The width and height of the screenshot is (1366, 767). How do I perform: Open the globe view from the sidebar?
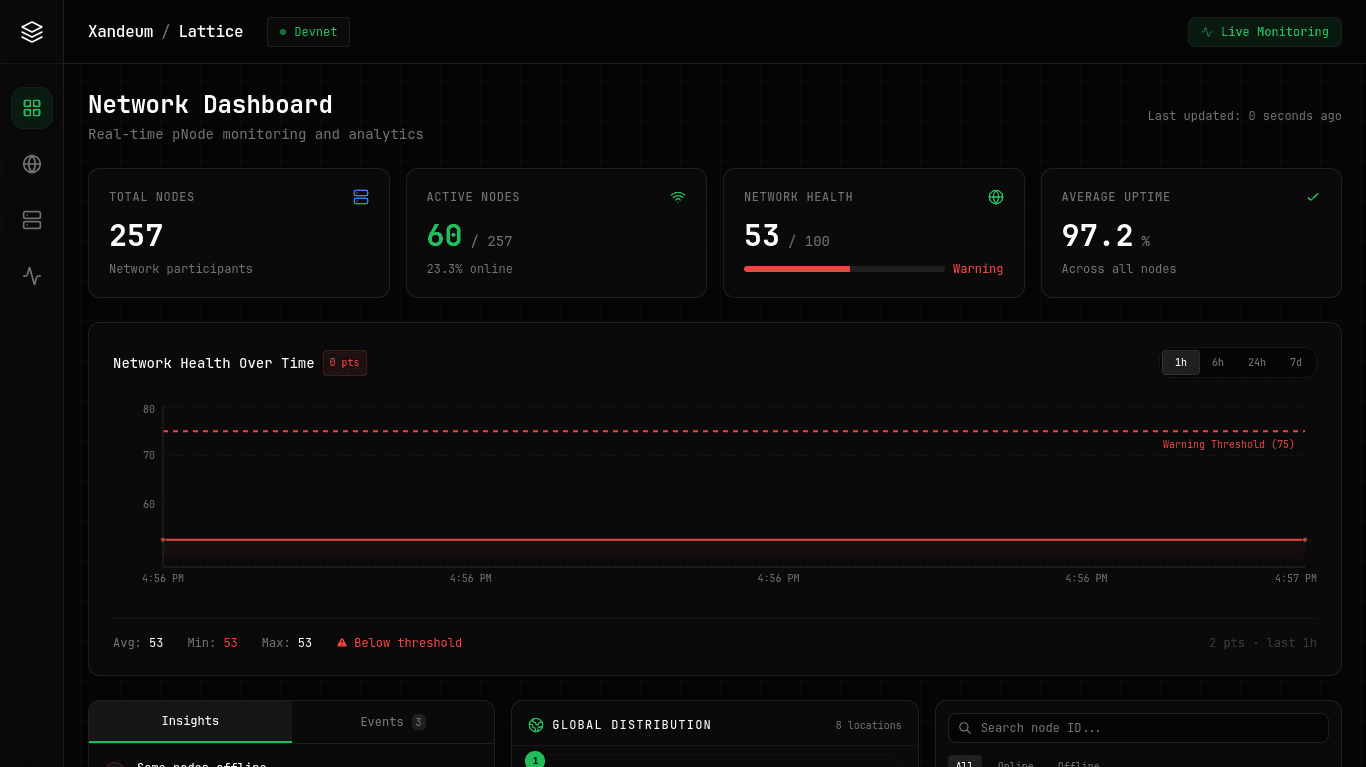31,164
